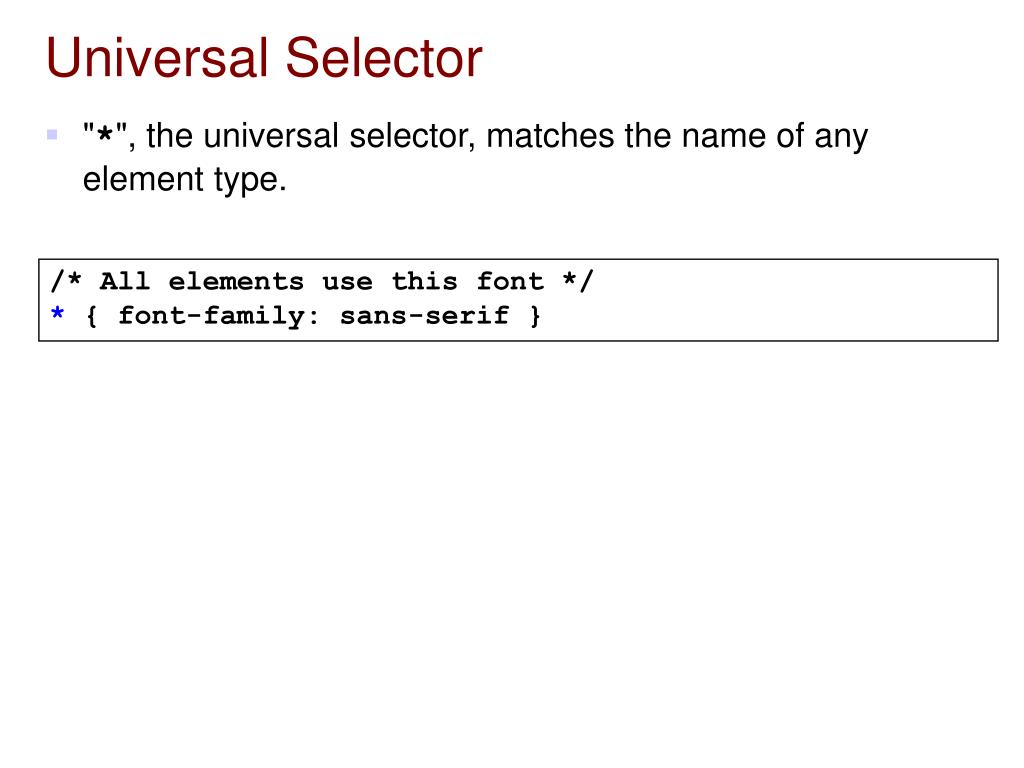Click the word "All" in code comment

click(x=125, y=281)
